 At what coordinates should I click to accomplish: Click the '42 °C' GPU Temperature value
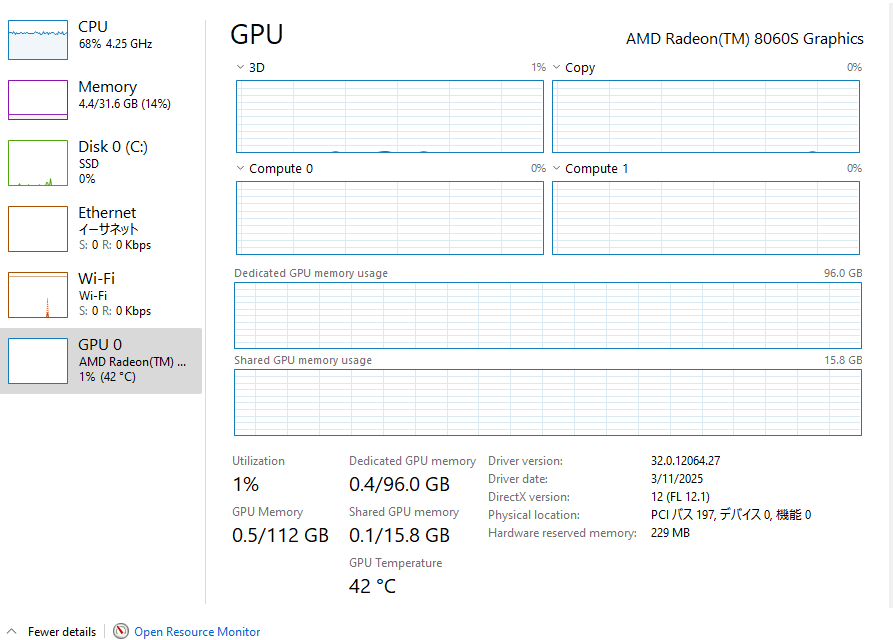click(372, 586)
